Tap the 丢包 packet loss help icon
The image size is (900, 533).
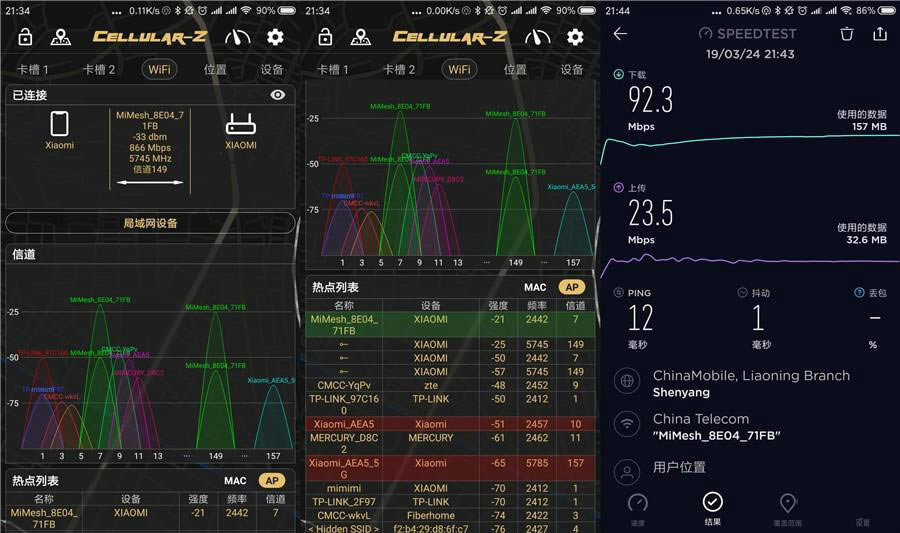pyautogui.click(x=859, y=293)
